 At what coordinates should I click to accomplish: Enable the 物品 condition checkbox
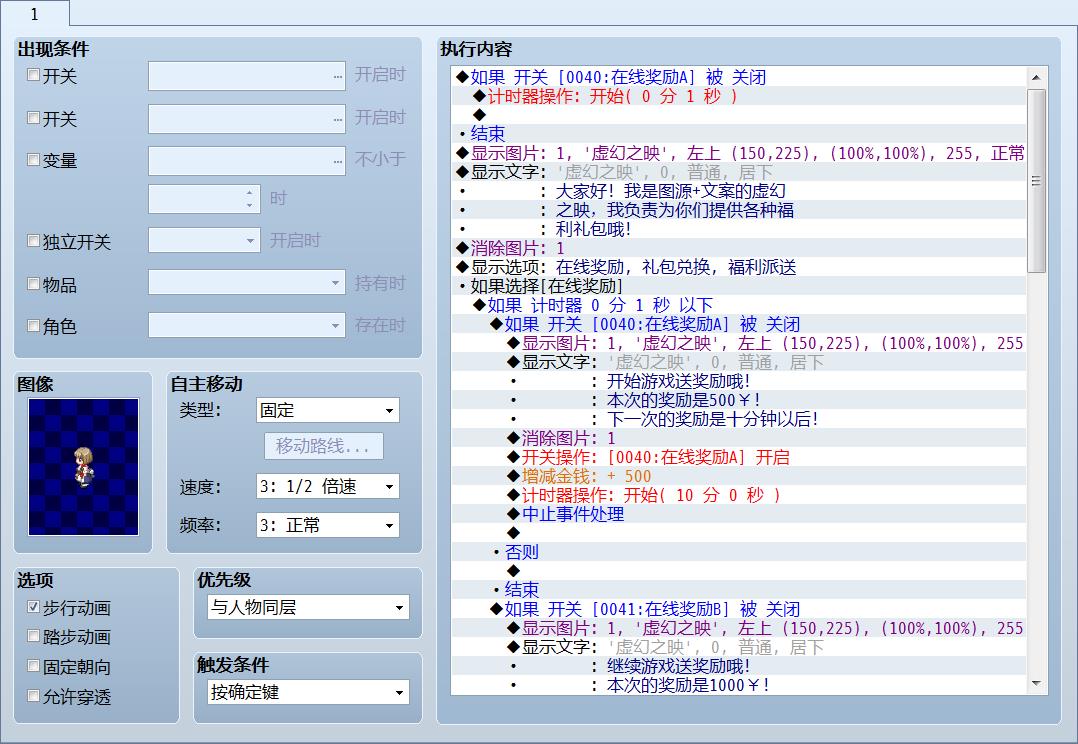33,283
